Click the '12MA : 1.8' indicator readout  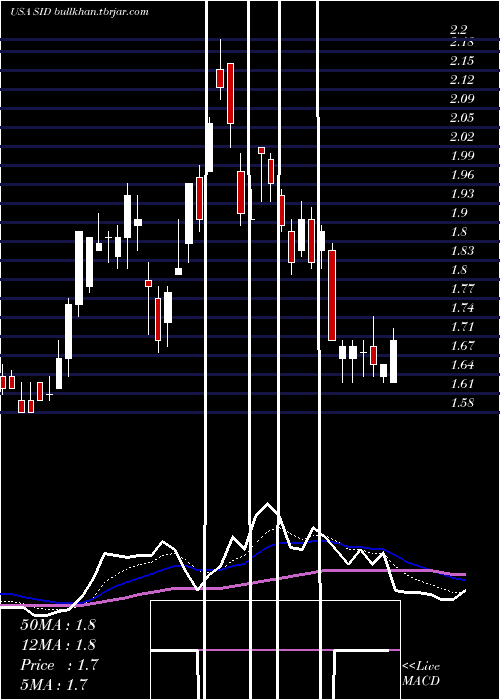(x=58, y=645)
